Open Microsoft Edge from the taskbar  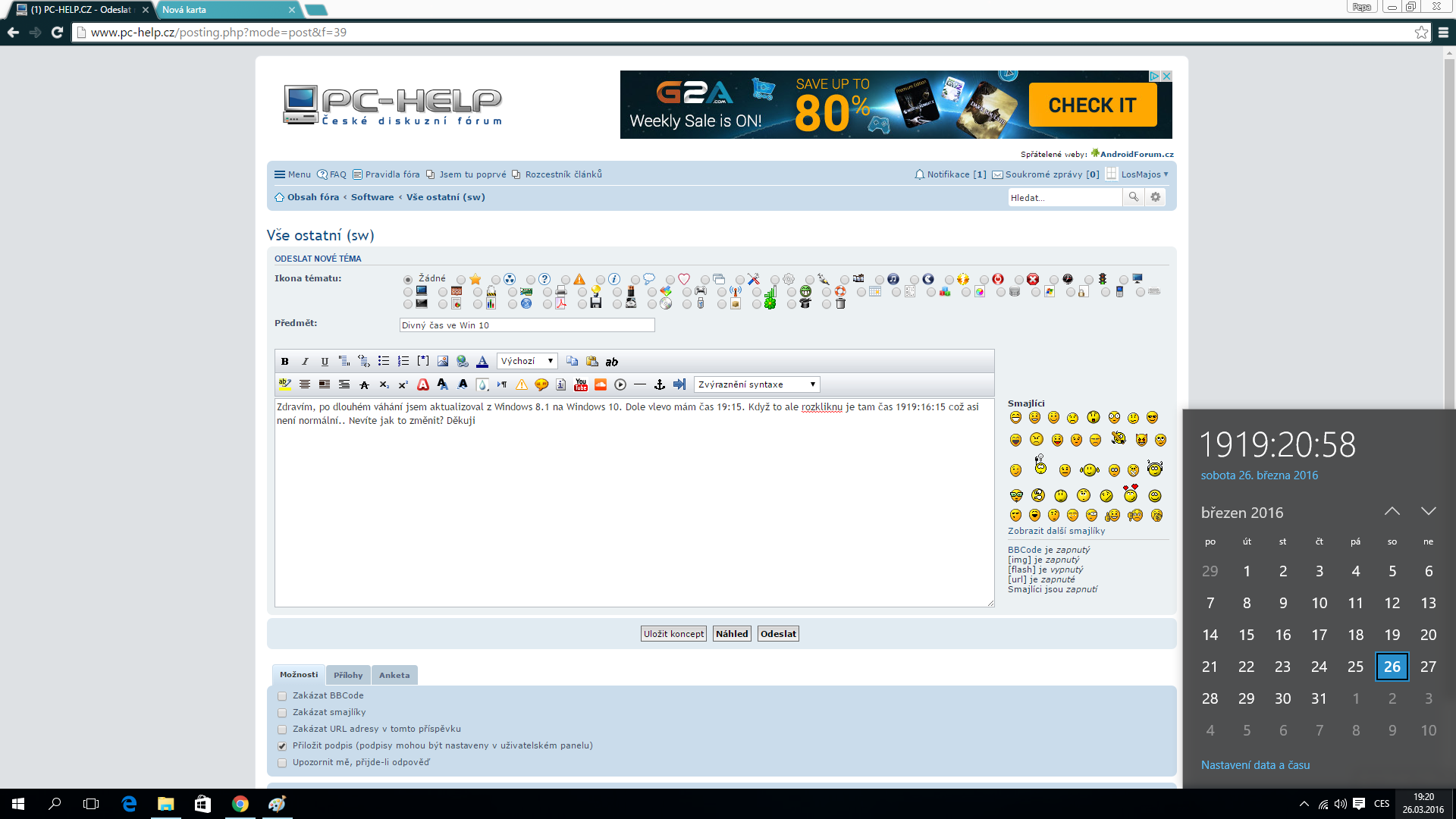pos(129,804)
